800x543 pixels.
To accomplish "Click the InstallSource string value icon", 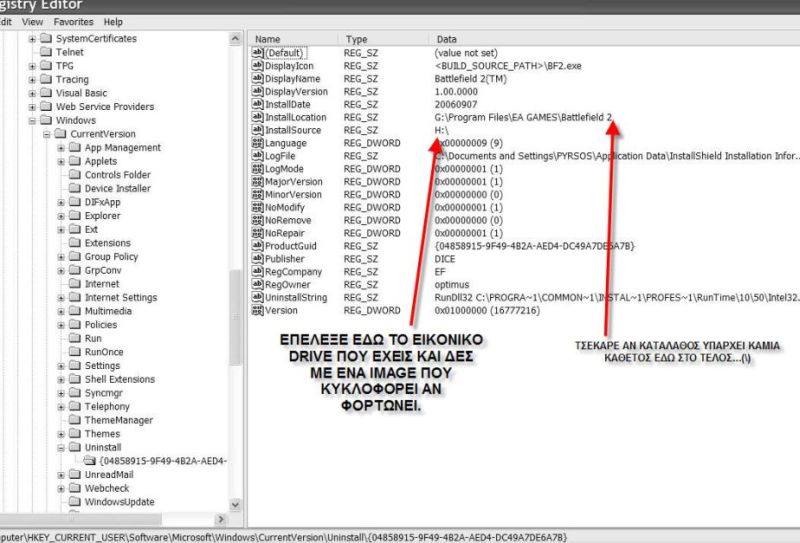I will (x=258, y=130).
